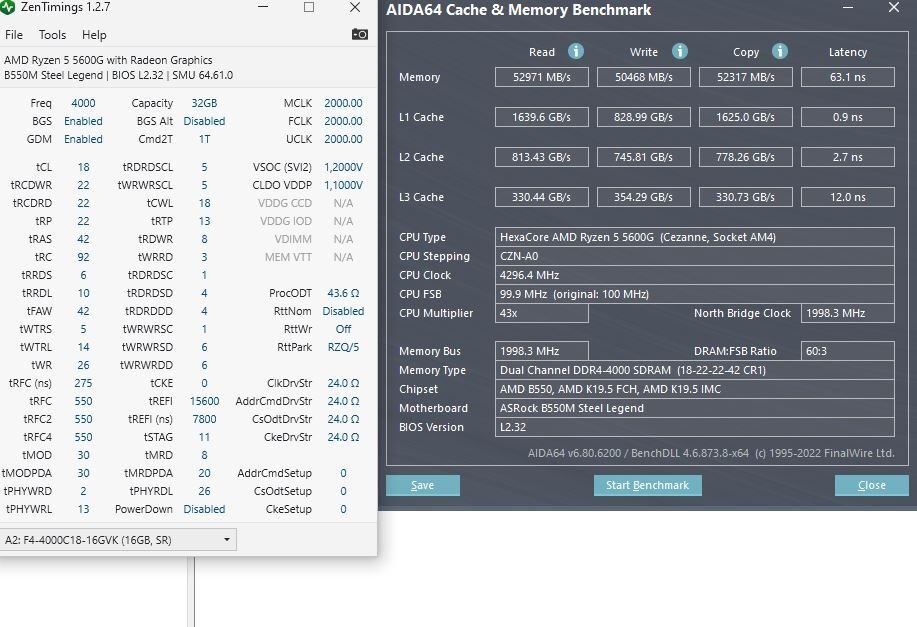The width and height of the screenshot is (917, 627).
Task: Click the CPU Multiplier value 43x
Action: click(542, 313)
